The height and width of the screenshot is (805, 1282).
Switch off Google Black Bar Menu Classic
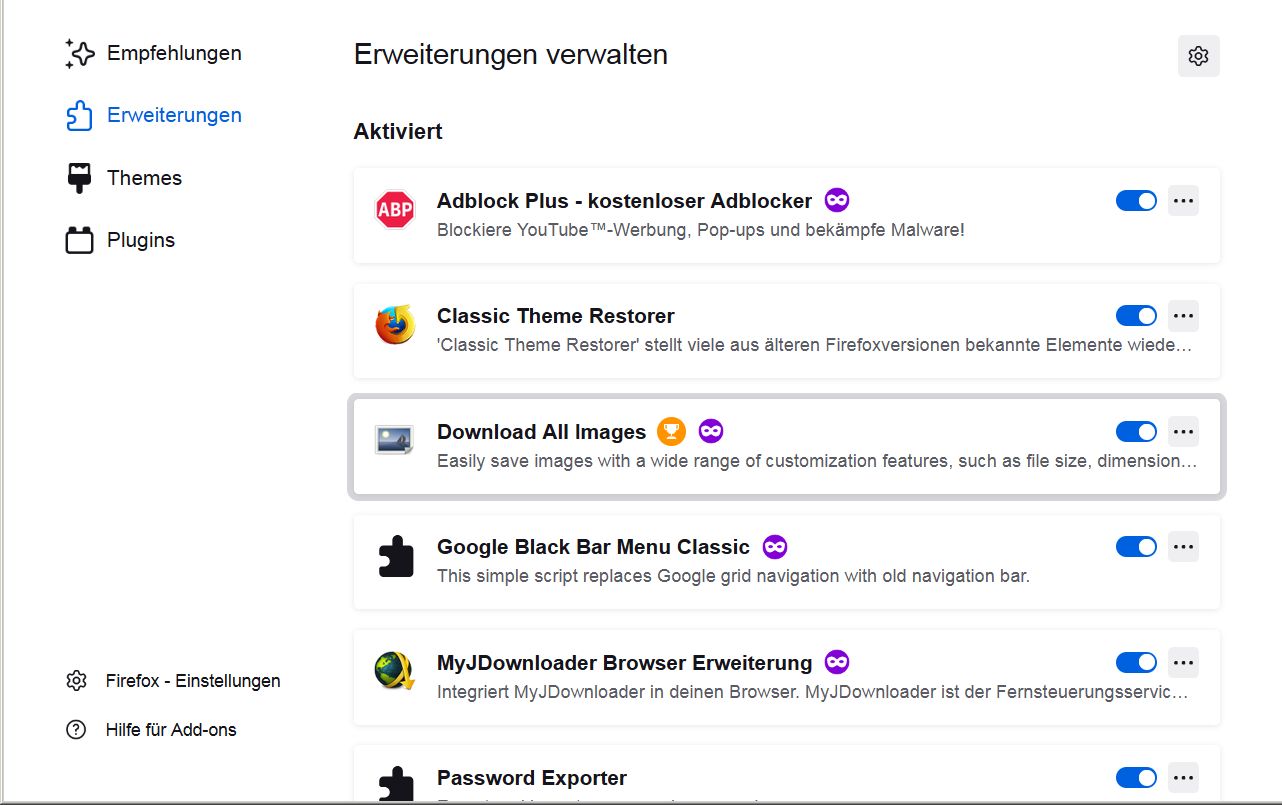pyautogui.click(x=1136, y=547)
